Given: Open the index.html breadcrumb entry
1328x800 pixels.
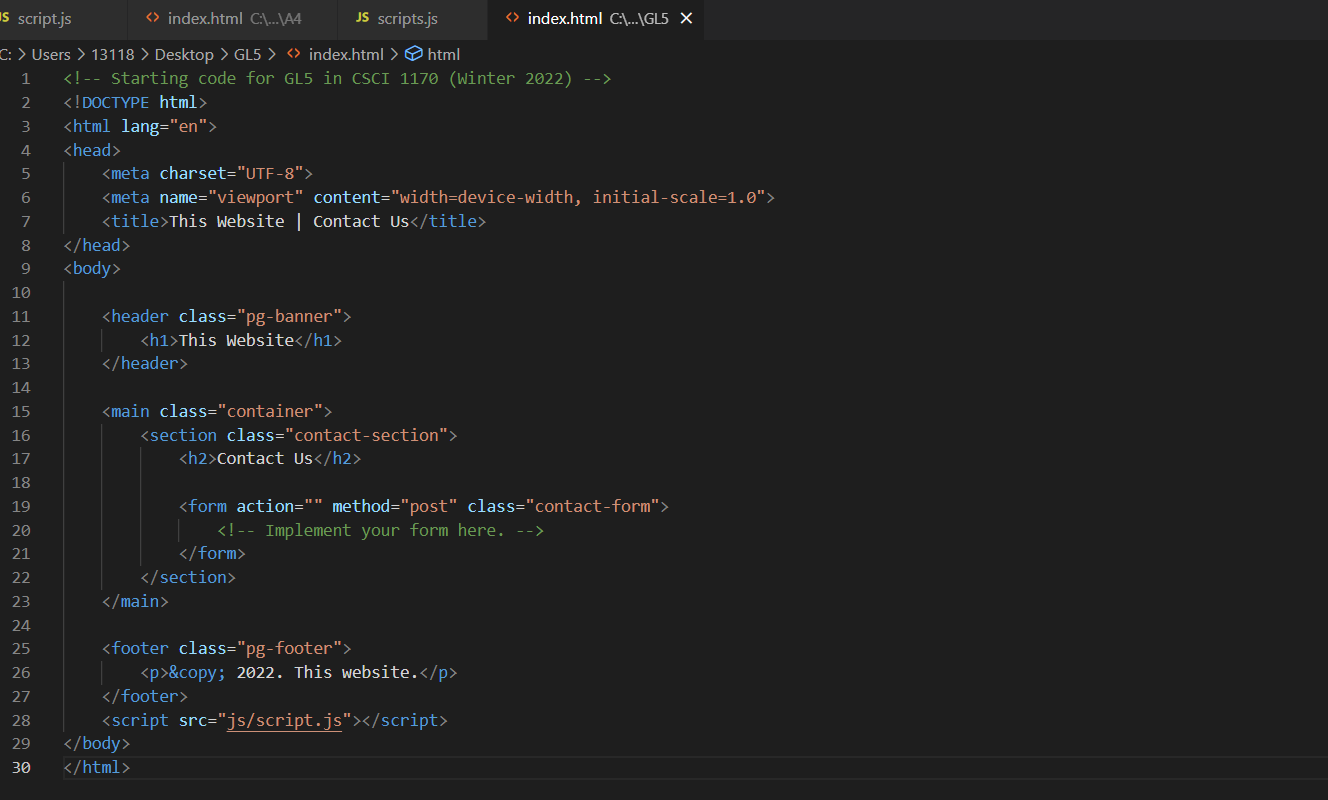Looking at the screenshot, I should click(347, 54).
